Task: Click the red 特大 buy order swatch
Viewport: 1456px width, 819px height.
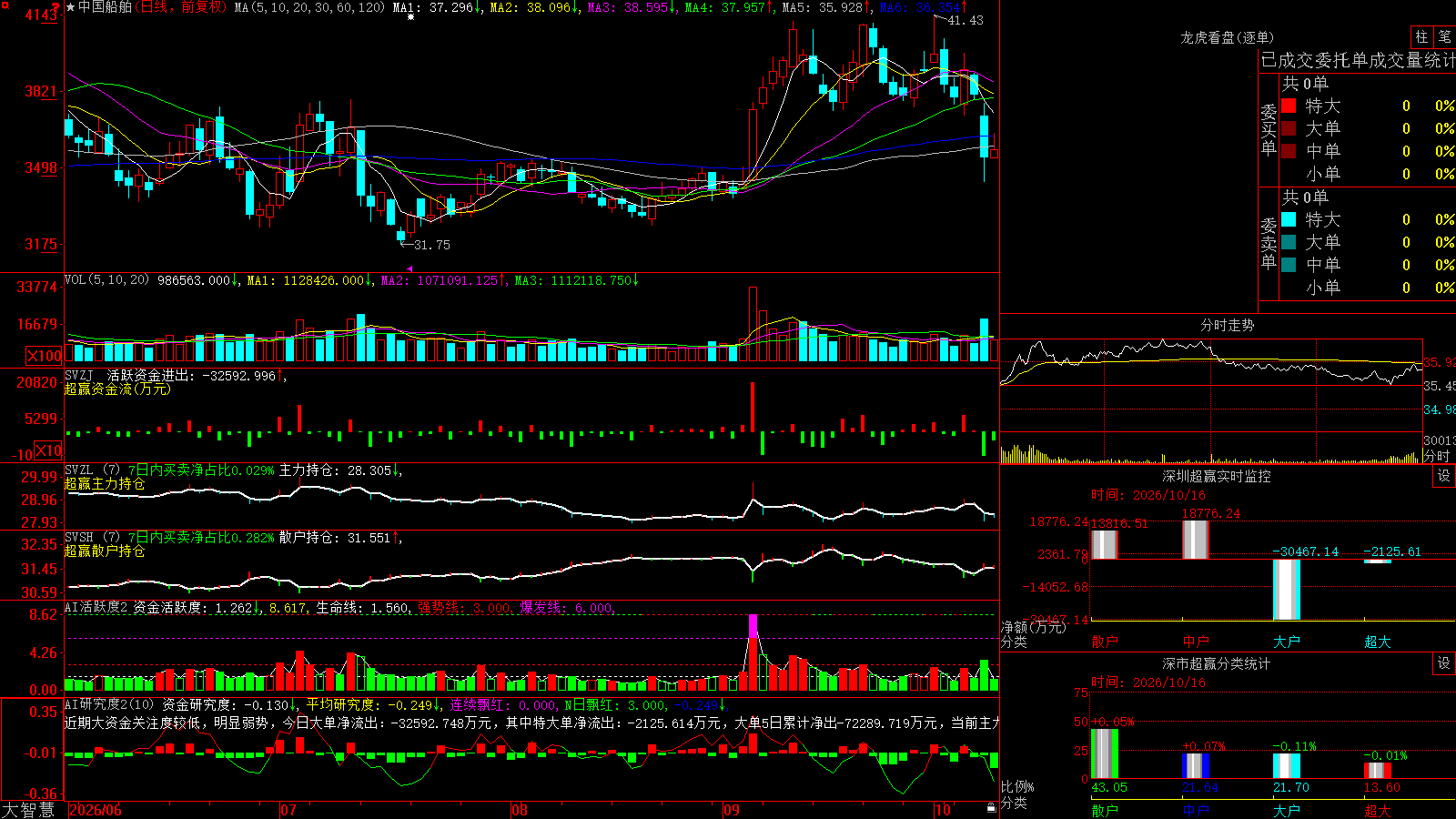Action: click(1289, 106)
